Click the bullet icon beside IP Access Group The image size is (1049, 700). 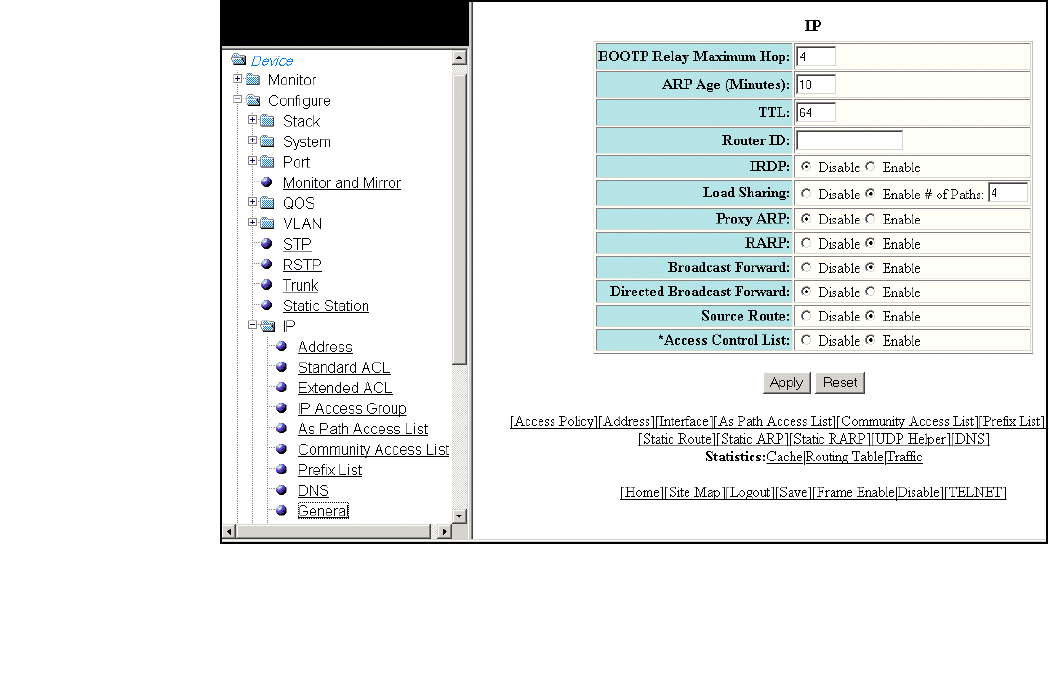pyautogui.click(x=282, y=408)
